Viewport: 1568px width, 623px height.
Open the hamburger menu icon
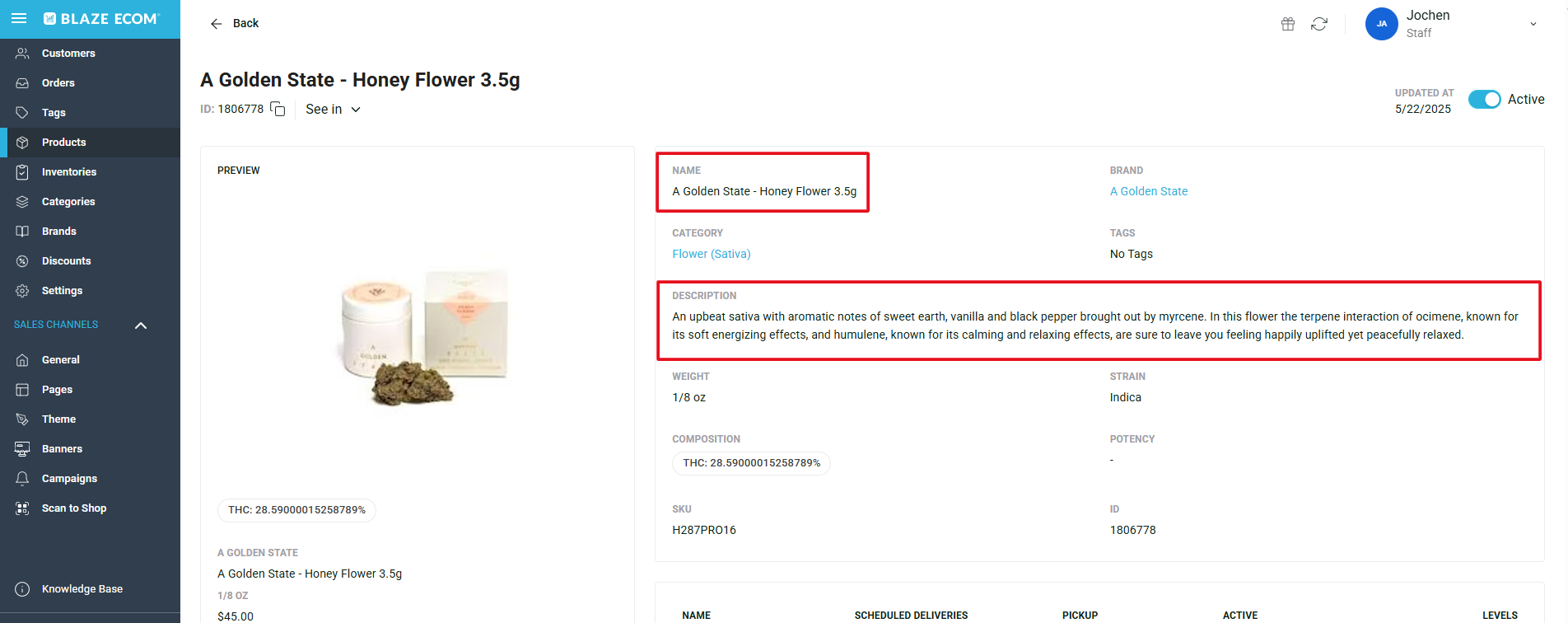(19, 18)
